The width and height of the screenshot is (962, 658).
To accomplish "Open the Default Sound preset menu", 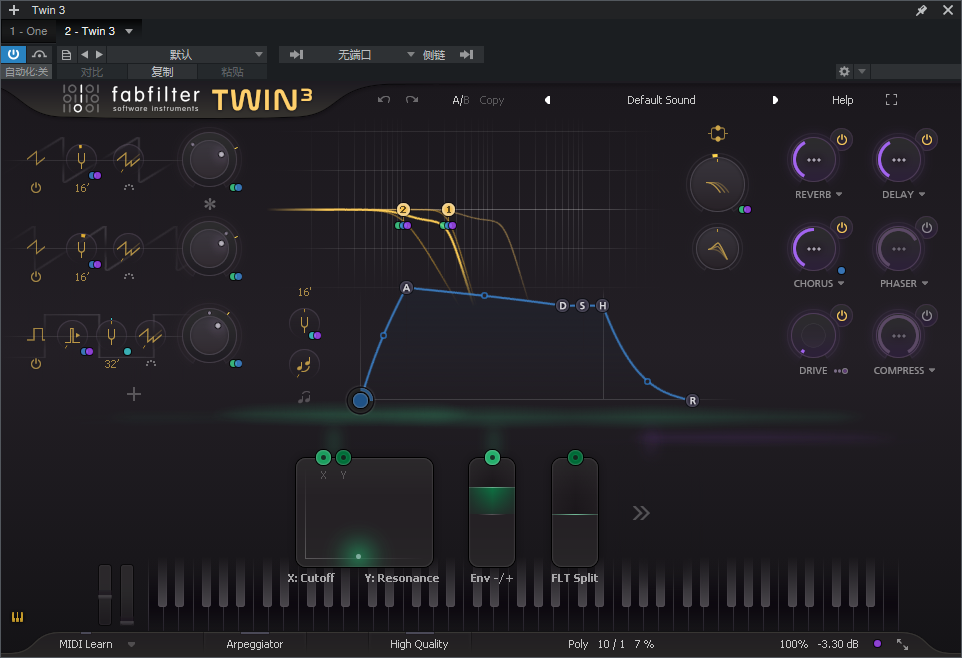I will [x=661, y=100].
